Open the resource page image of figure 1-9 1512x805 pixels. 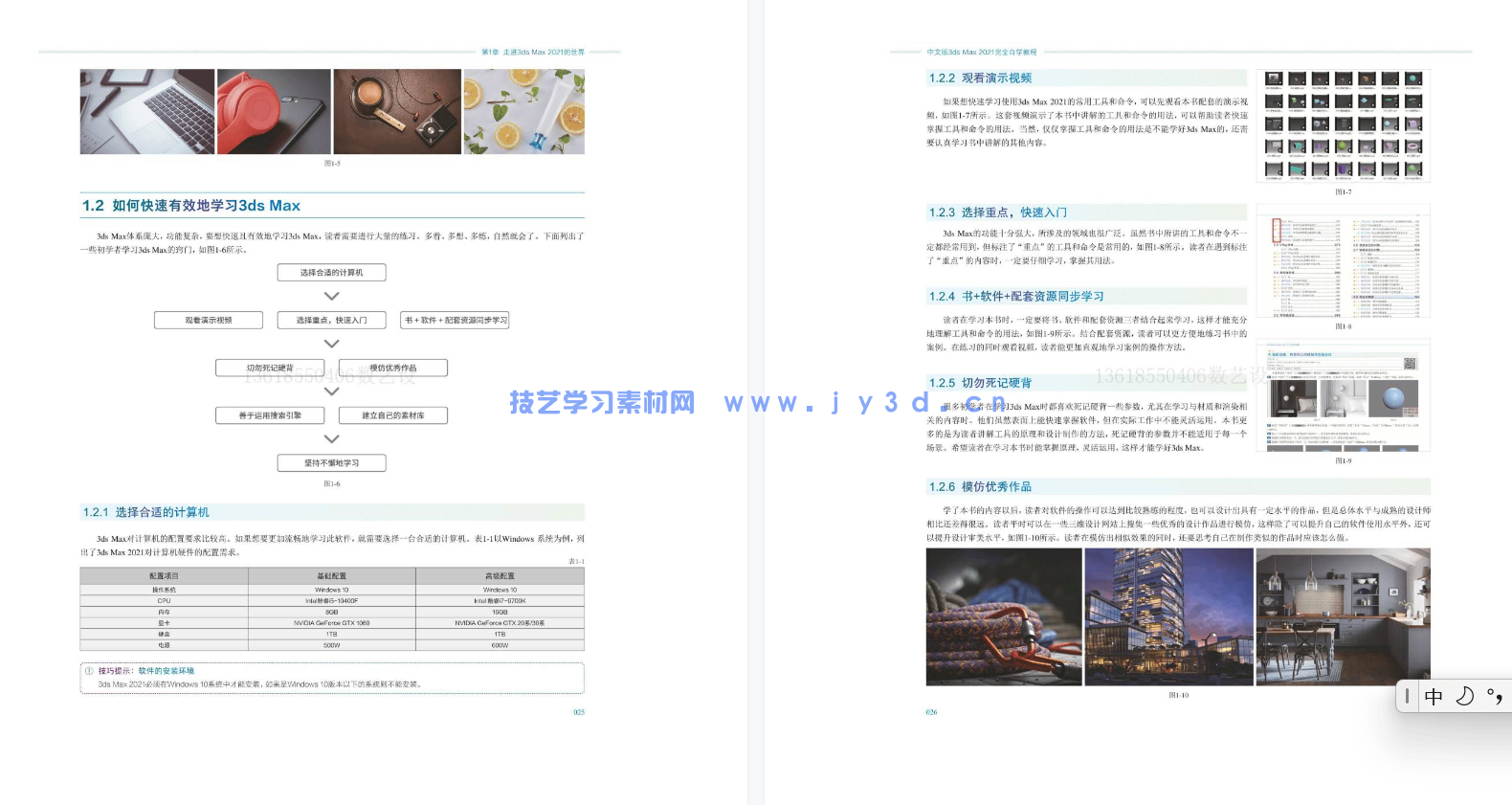[1344, 395]
